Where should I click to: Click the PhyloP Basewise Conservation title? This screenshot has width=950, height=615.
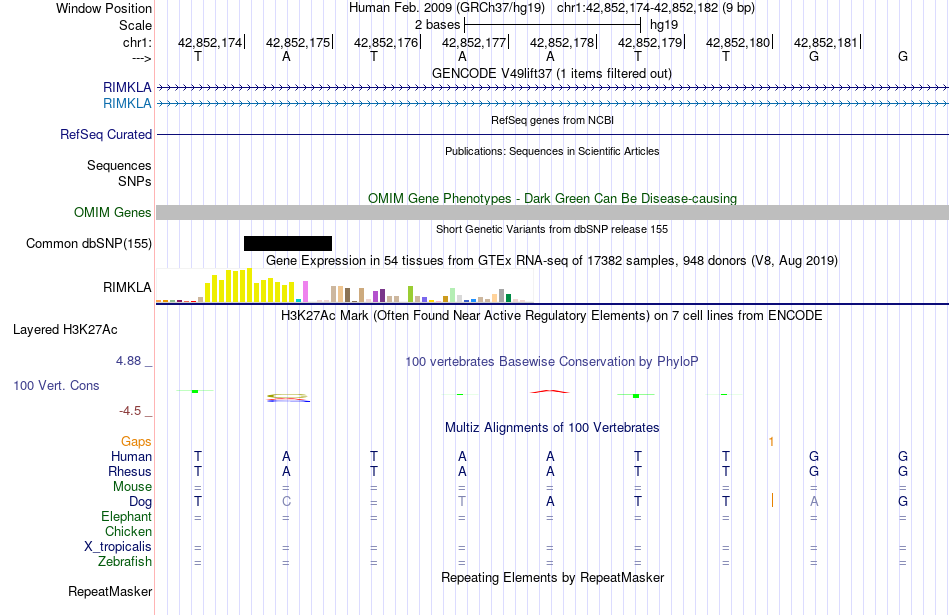[552, 362]
